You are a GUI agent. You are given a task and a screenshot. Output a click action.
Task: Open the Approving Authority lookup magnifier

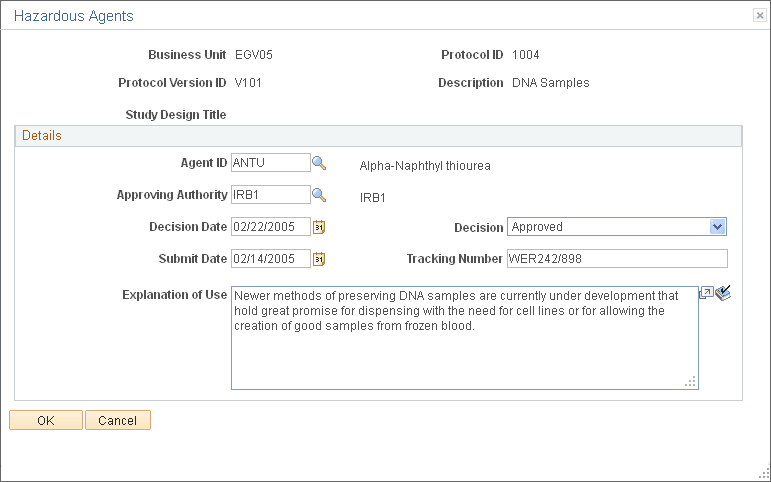pos(319,195)
